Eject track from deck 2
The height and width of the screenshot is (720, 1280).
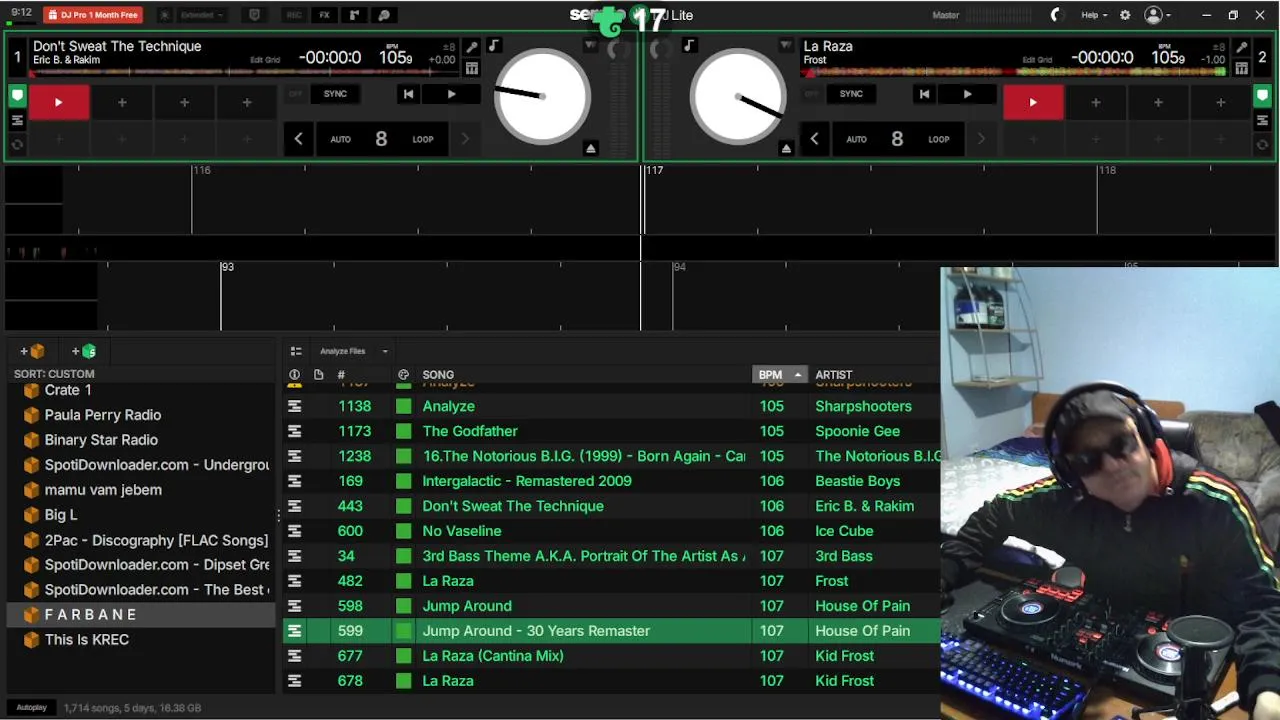click(786, 148)
